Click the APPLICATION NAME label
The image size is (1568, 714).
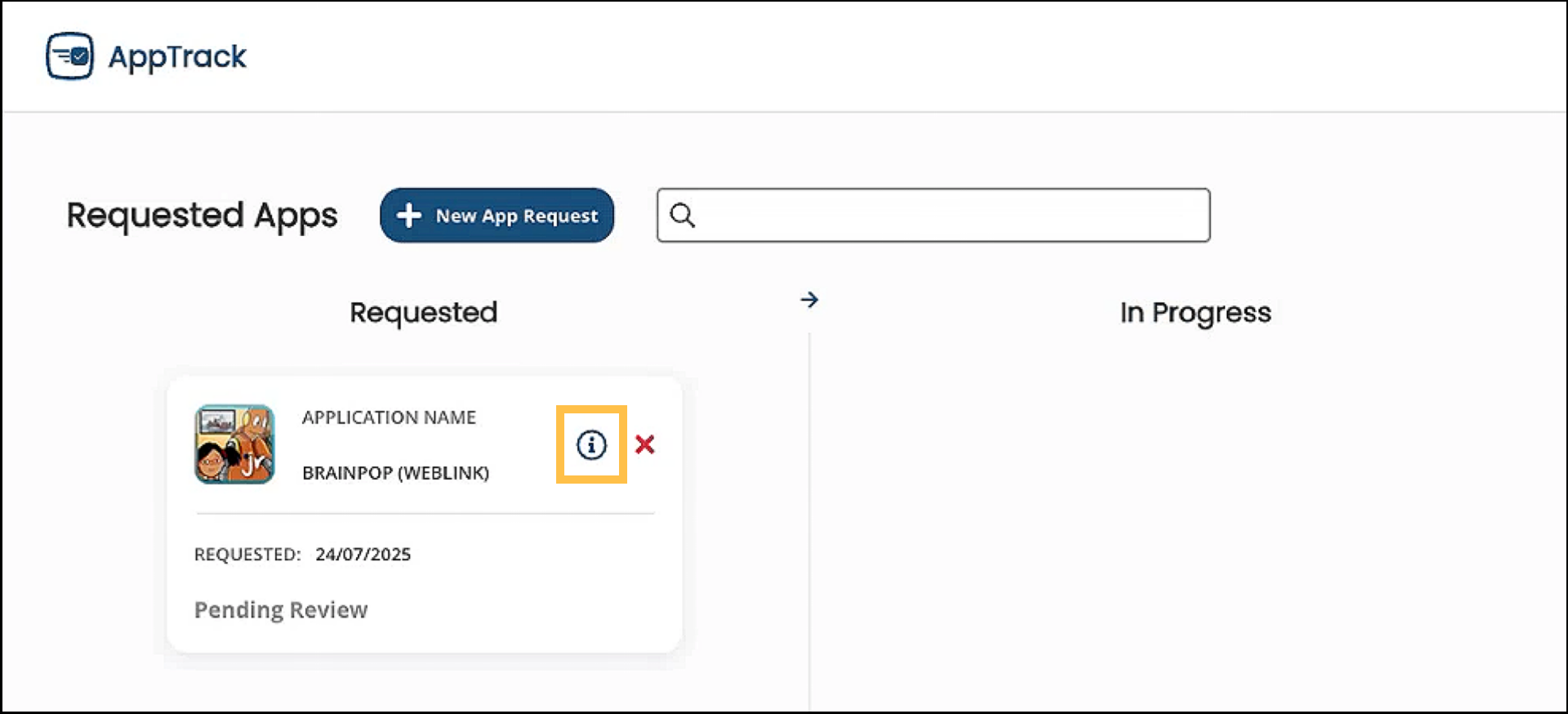pos(389,417)
